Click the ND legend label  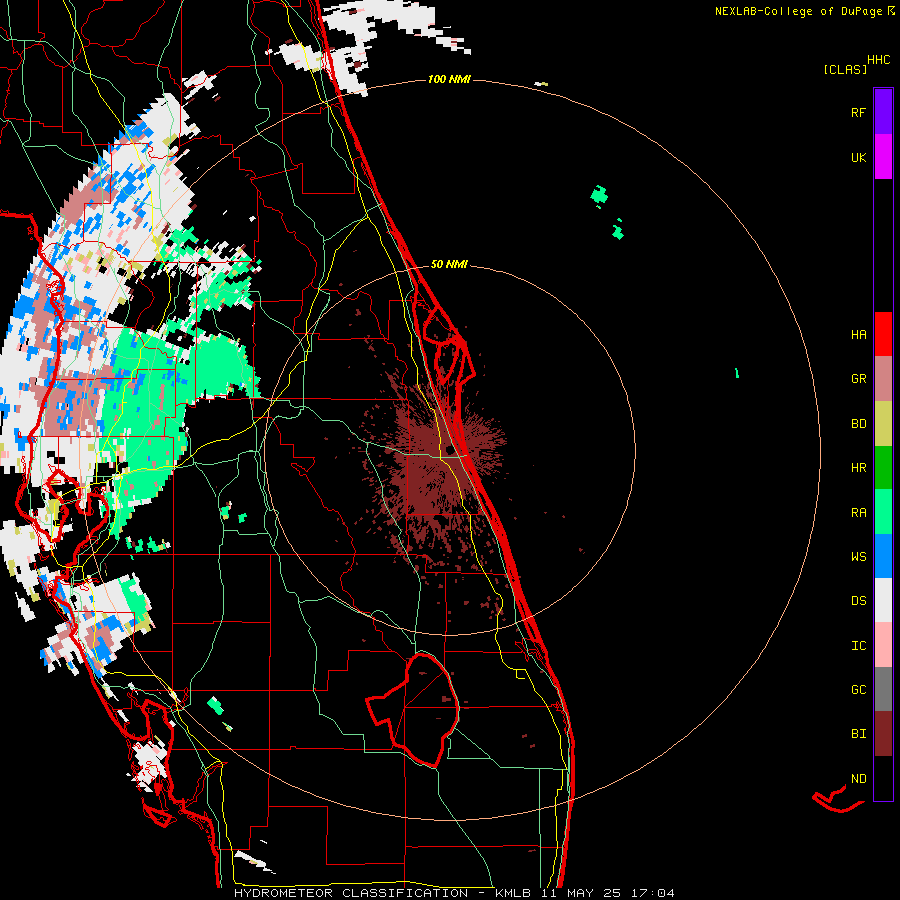tap(858, 779)
